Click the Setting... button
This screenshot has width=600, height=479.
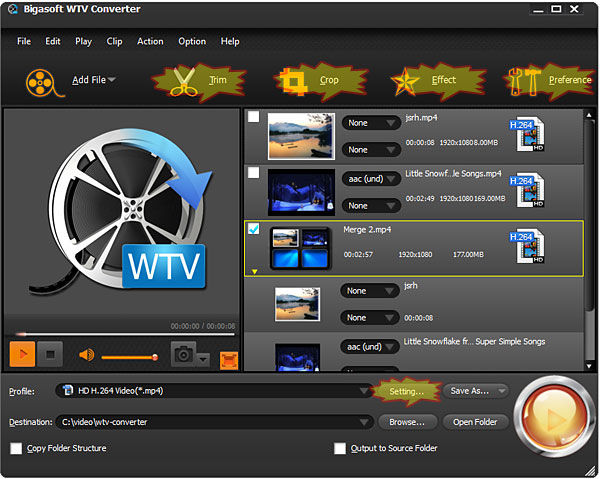click(406, 391)
